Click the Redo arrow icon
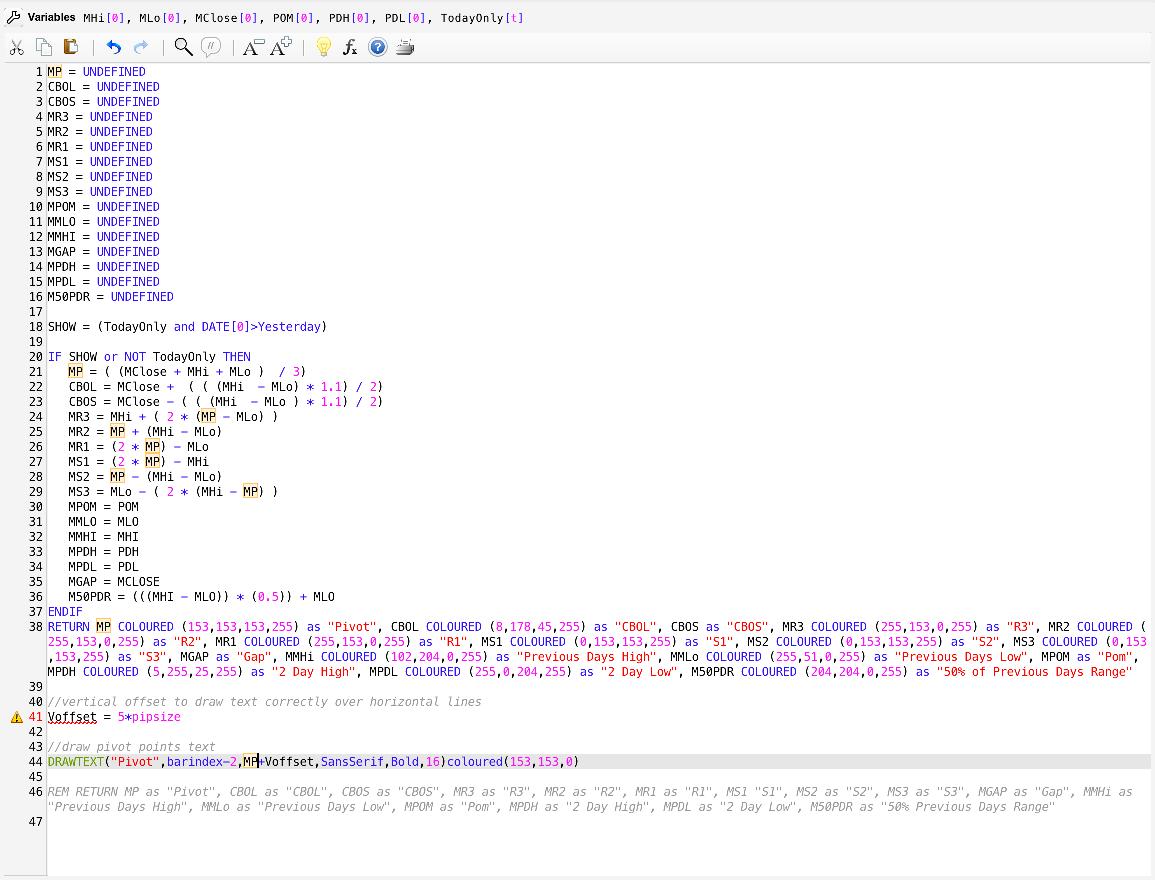The image size is (1155, 880). [141, 47]
